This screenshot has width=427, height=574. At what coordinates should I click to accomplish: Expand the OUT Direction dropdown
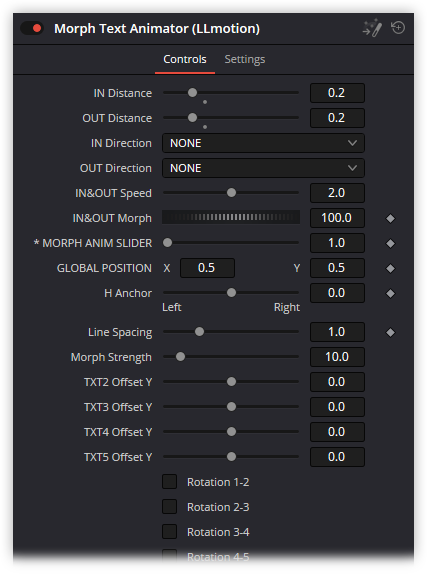click(x=263, y=168)
